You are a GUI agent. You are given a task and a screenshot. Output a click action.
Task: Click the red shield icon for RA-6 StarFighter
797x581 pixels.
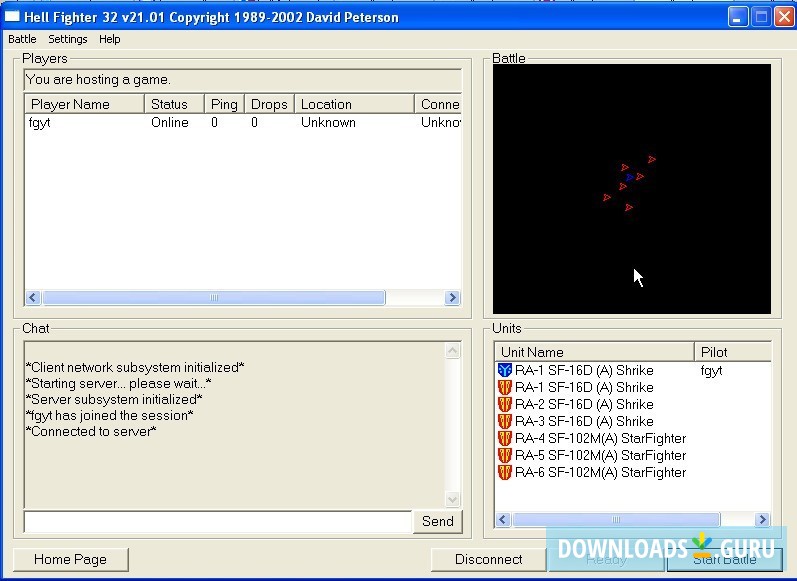click(x=504, y=472)
